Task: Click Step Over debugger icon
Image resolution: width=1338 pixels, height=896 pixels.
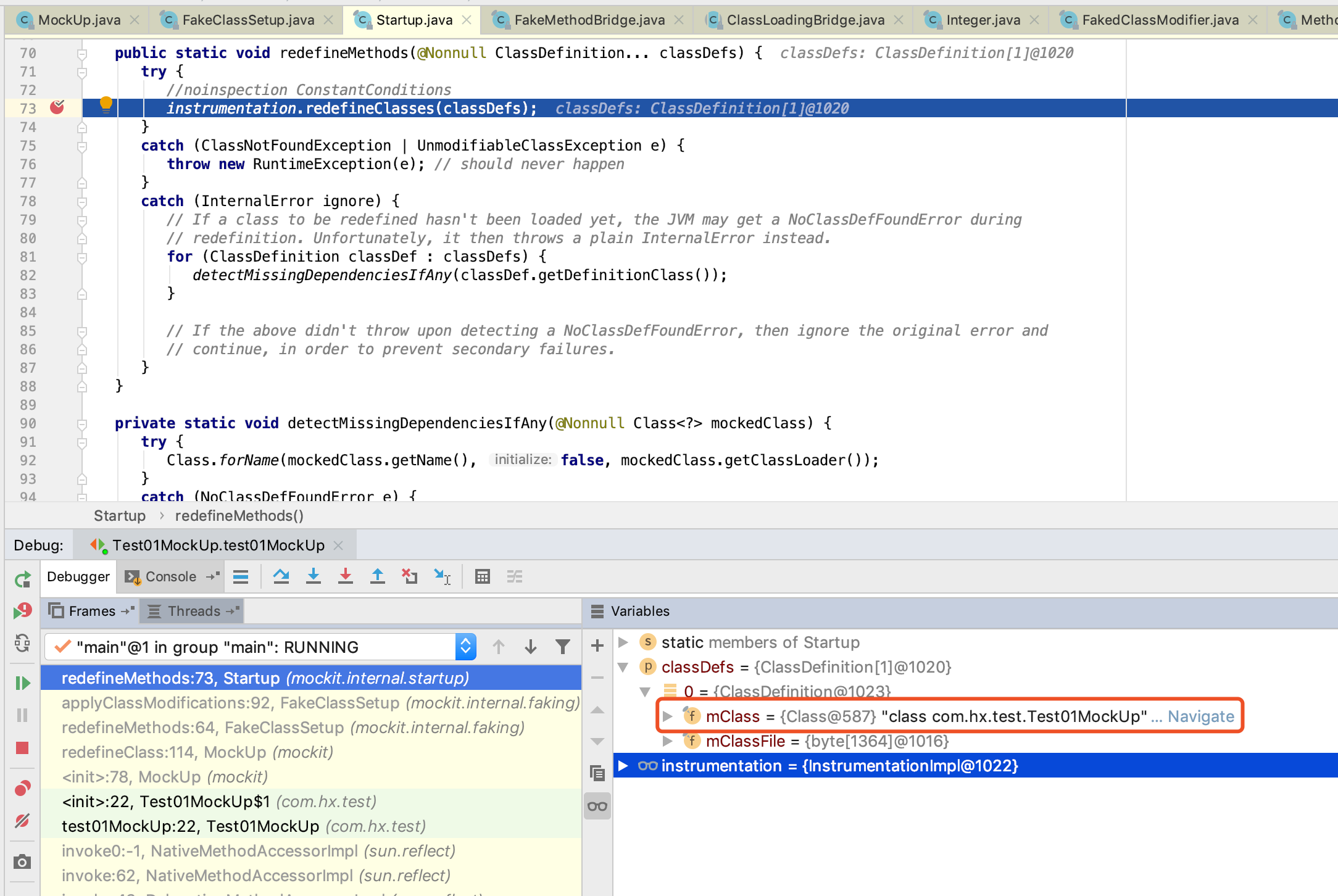Action: click(281, 576)
